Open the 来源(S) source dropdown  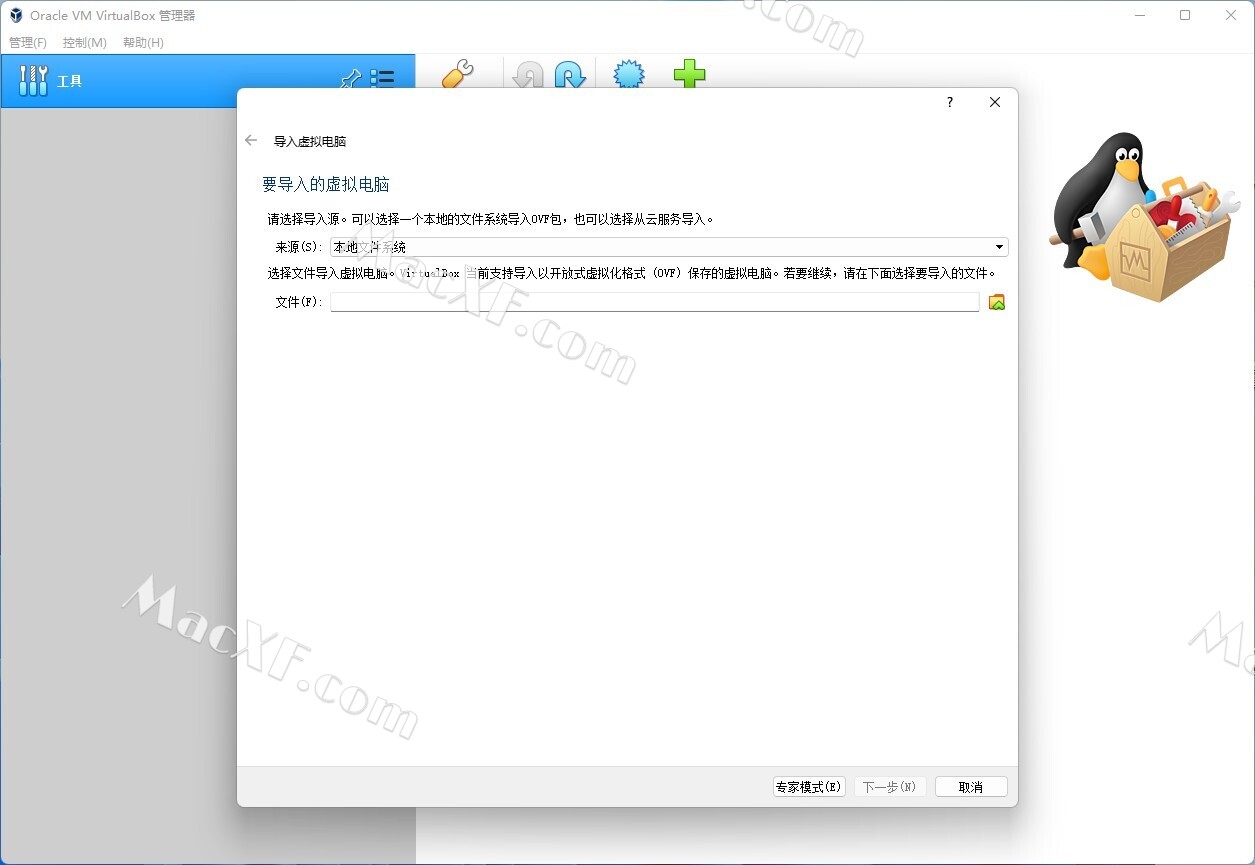669,247
